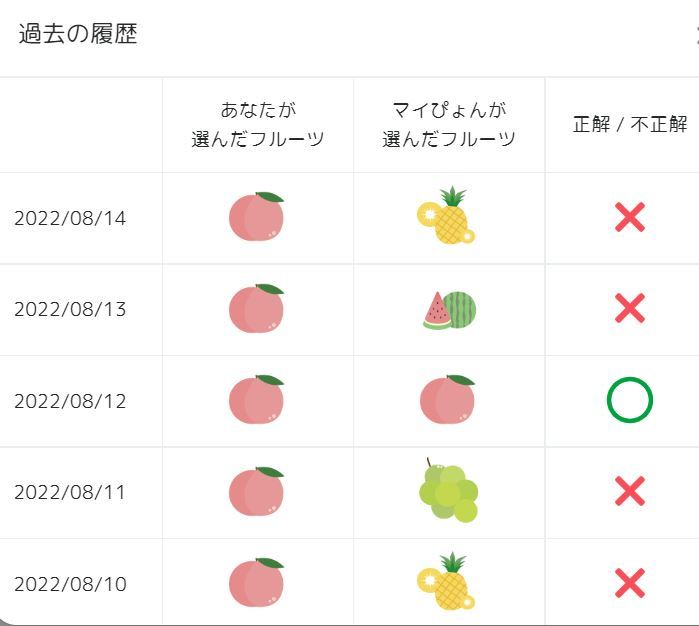Screen dimensions: 699x626
Task: Click the green correct circle for 2022/08/12
Action: click(x=630, y=401)
